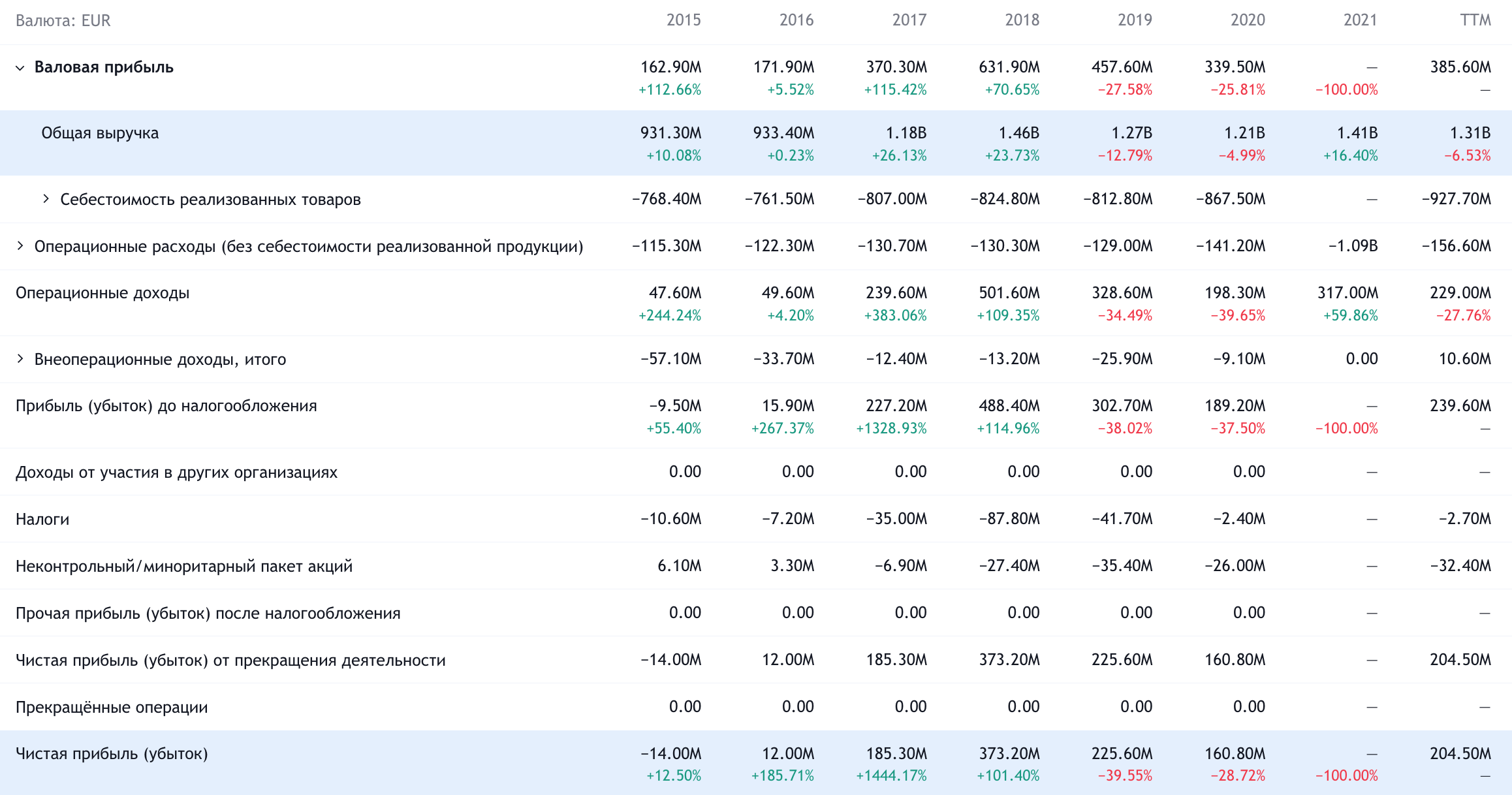The width and height of the screenshot is (1512, 795).
Task: Select Доходы от участия в других организациях
Action: [x=176, y=473]
